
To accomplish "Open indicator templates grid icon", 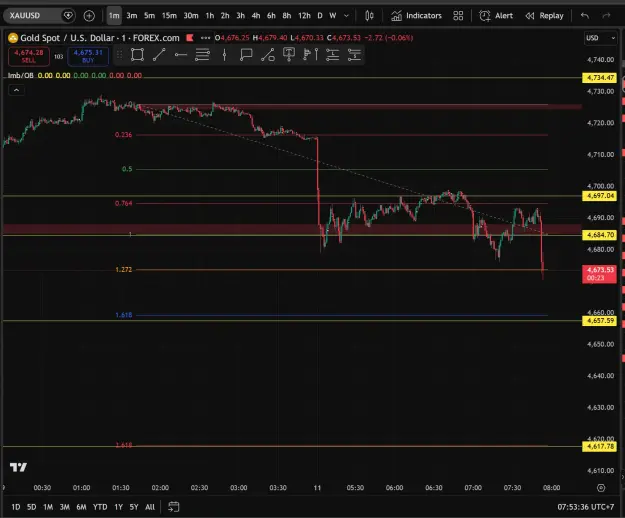I will pos(458,16).
